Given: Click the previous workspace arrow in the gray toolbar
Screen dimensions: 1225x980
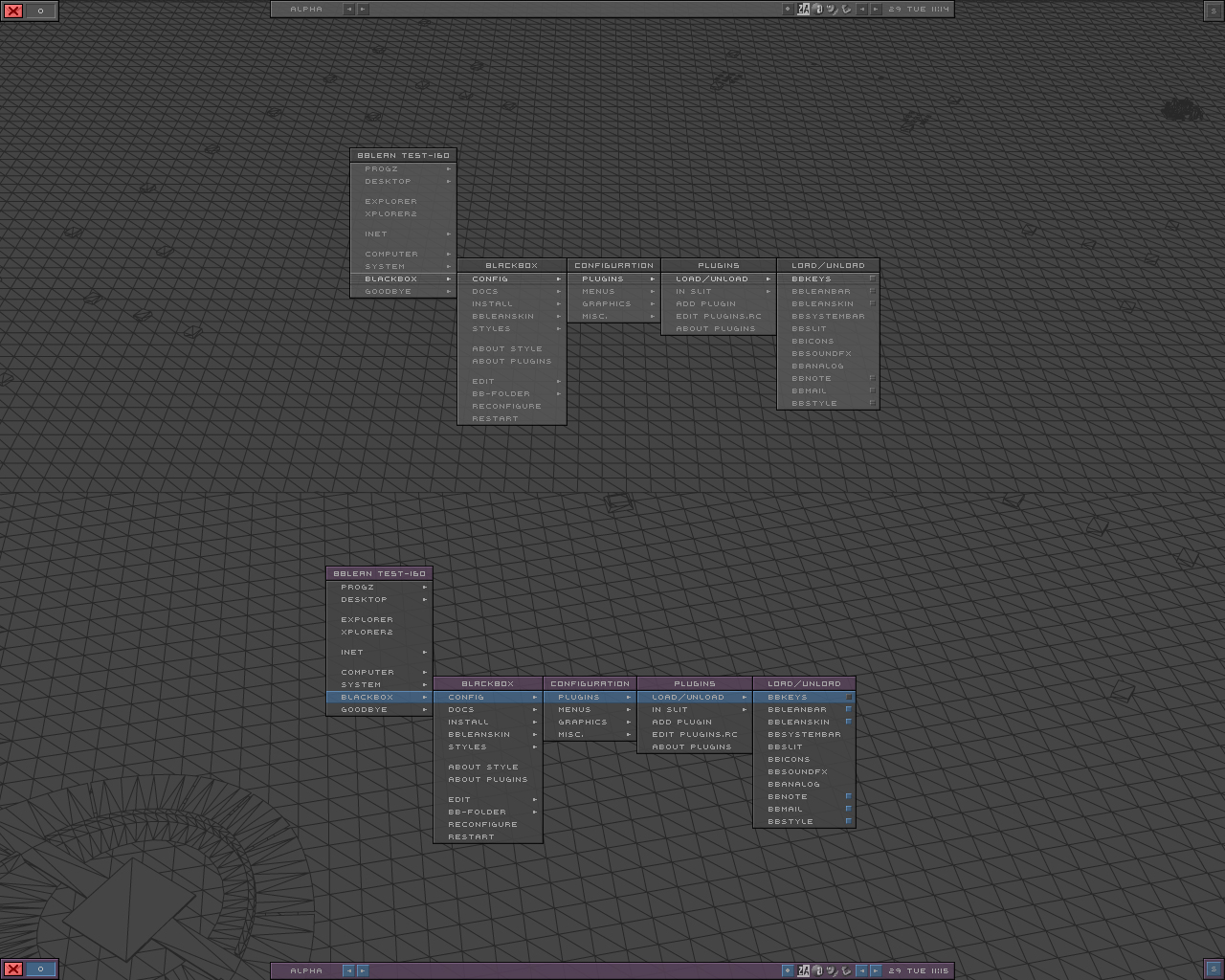Looking at the screenshot, I should tap(348, 9).
